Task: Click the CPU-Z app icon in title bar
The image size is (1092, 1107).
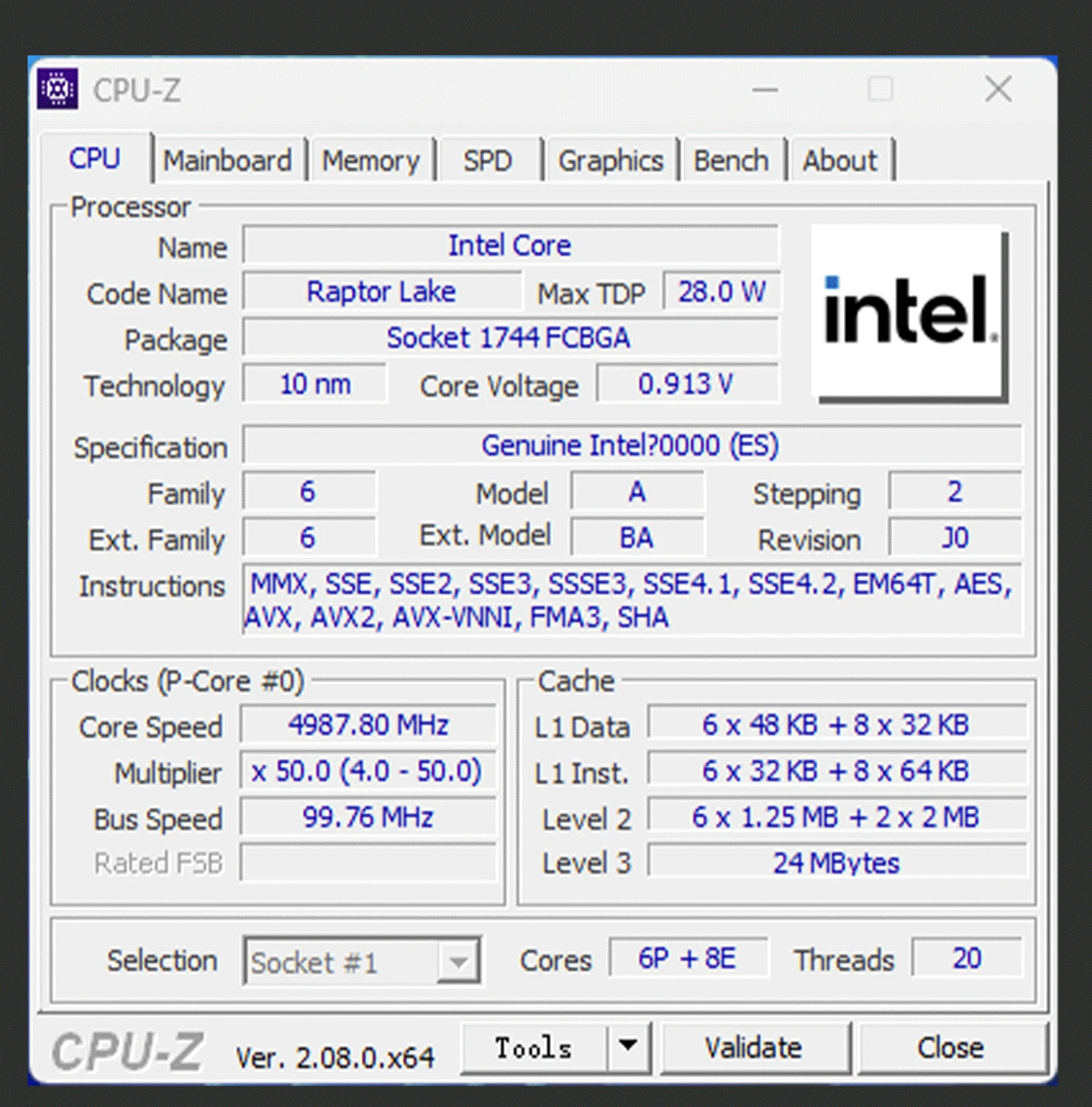Action: (x=58, y=89)
